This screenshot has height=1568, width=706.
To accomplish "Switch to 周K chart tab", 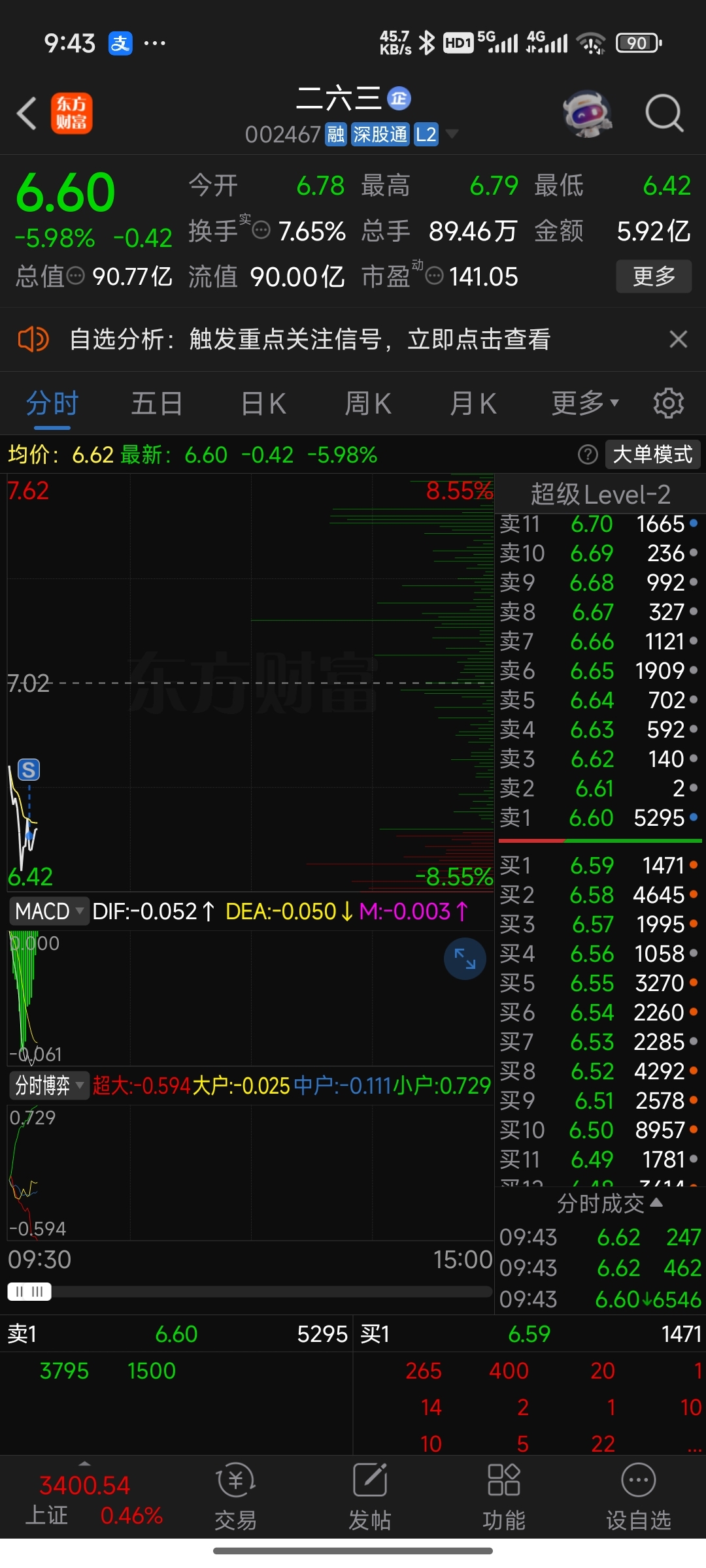I will click(x=368, y=404).
